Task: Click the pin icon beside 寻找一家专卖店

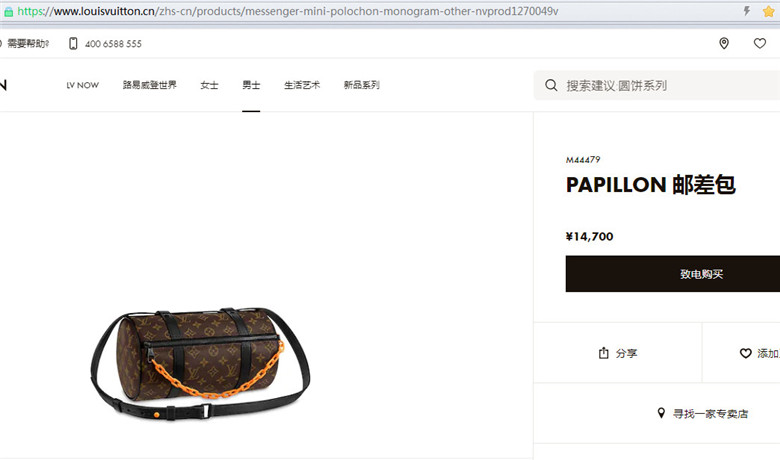Action: (x=661, y=413)
